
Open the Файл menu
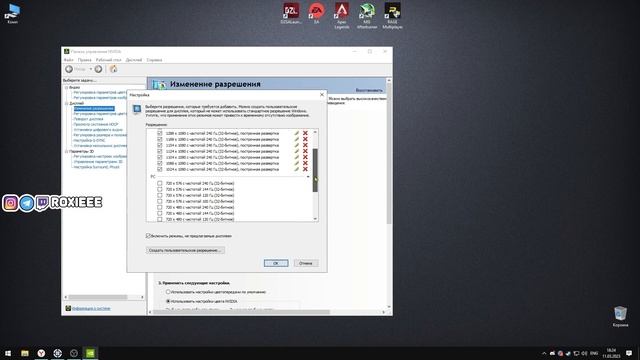point(68,60)
